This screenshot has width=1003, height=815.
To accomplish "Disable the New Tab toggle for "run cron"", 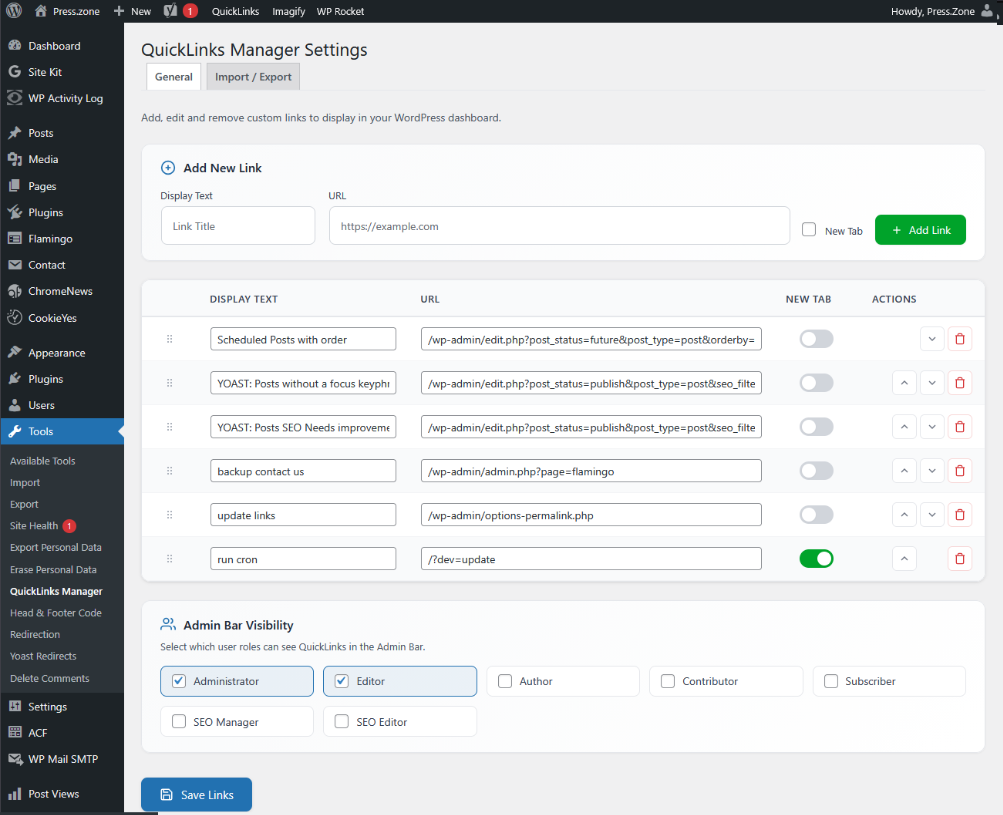I will [x=816, y=558].
